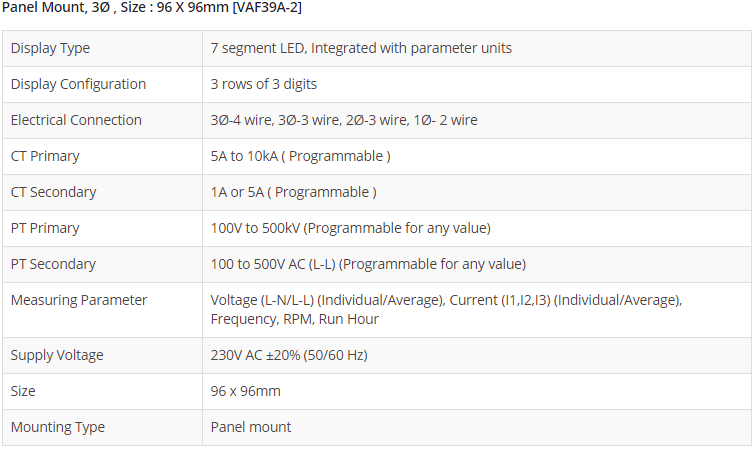Screen dimensions: 756x449
Task: Click the PT Secondary label
Action: (53, 264)
